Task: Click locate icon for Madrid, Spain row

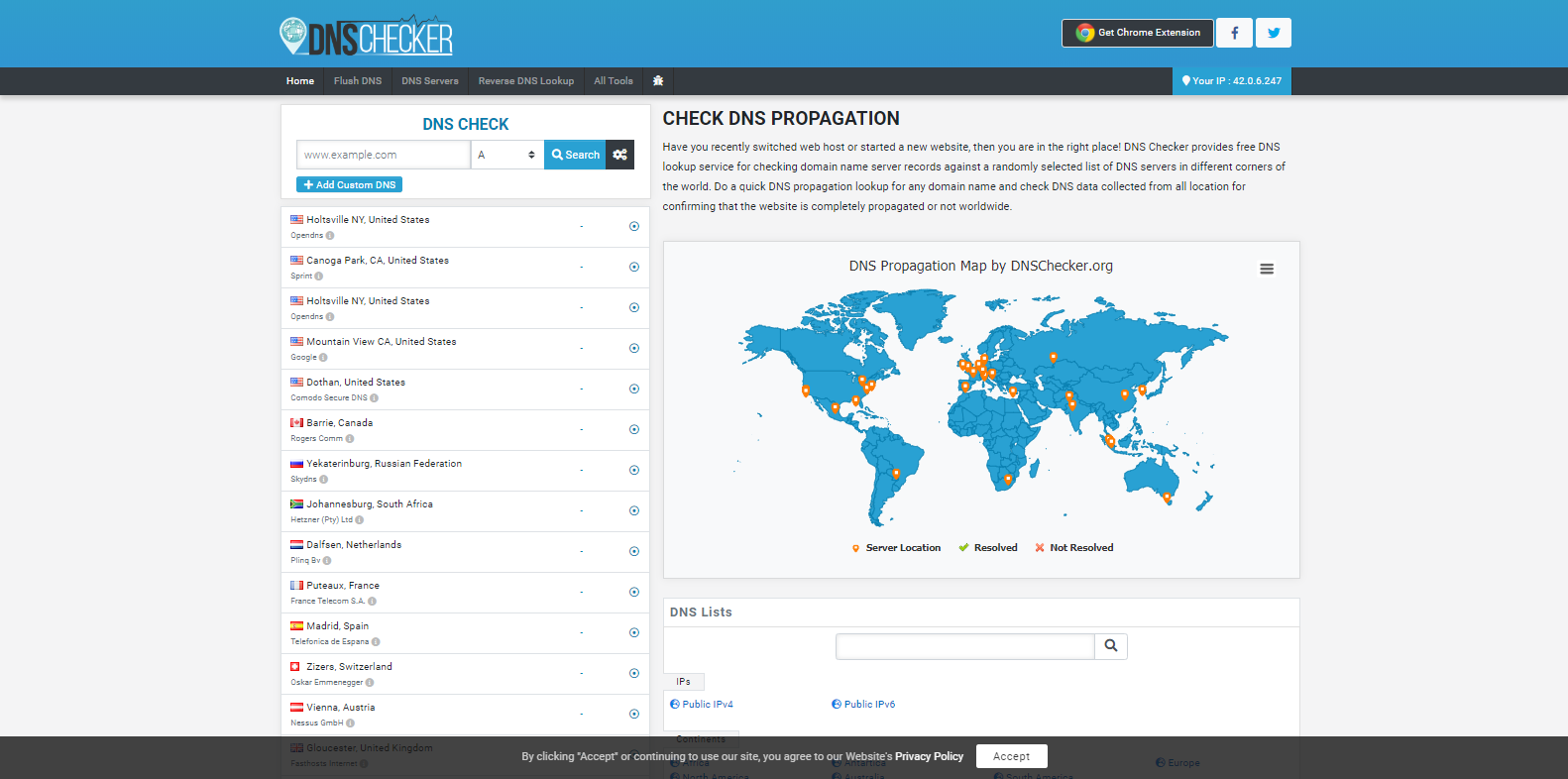Action: [x=634, y=633]
